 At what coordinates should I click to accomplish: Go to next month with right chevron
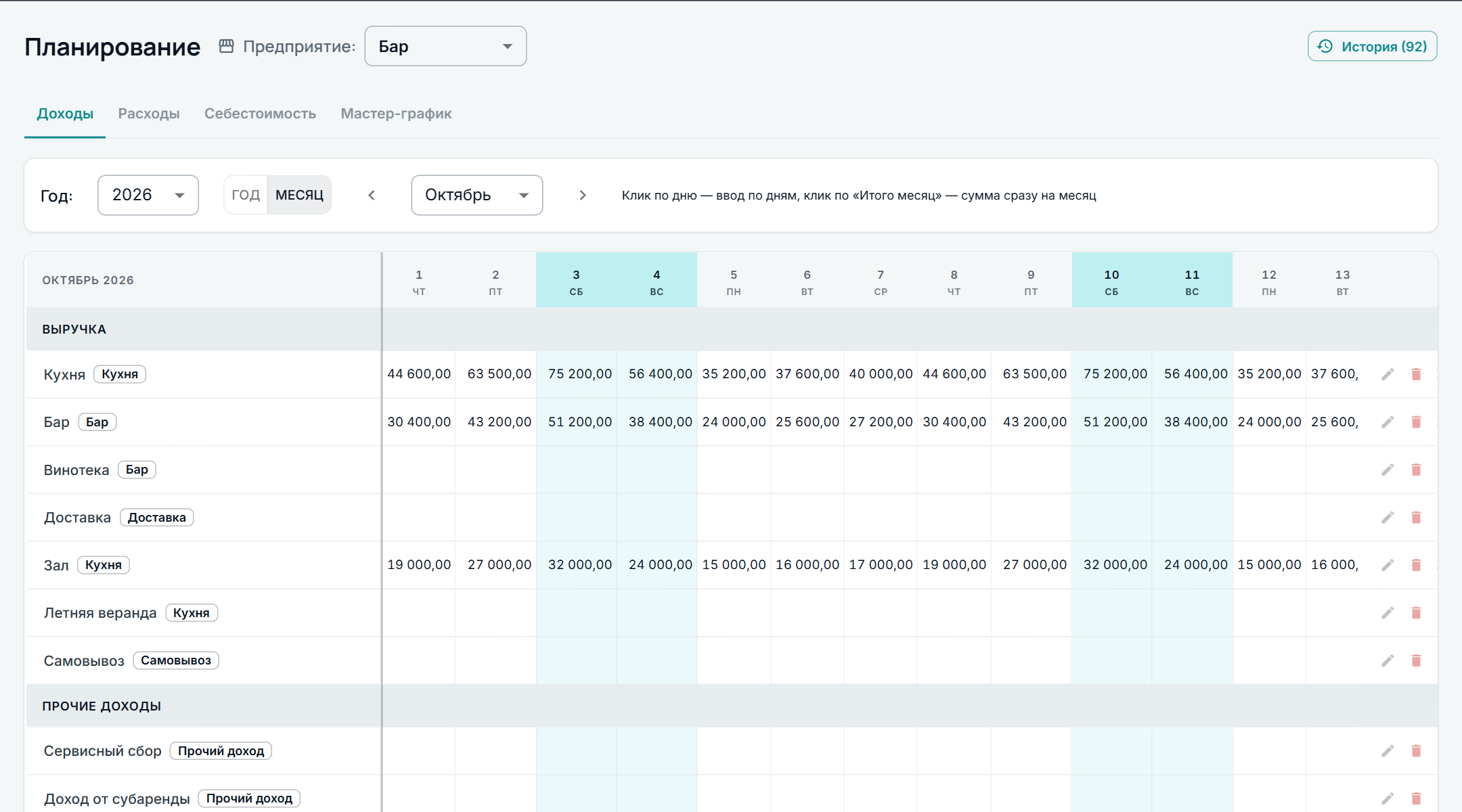pos(583,195)
